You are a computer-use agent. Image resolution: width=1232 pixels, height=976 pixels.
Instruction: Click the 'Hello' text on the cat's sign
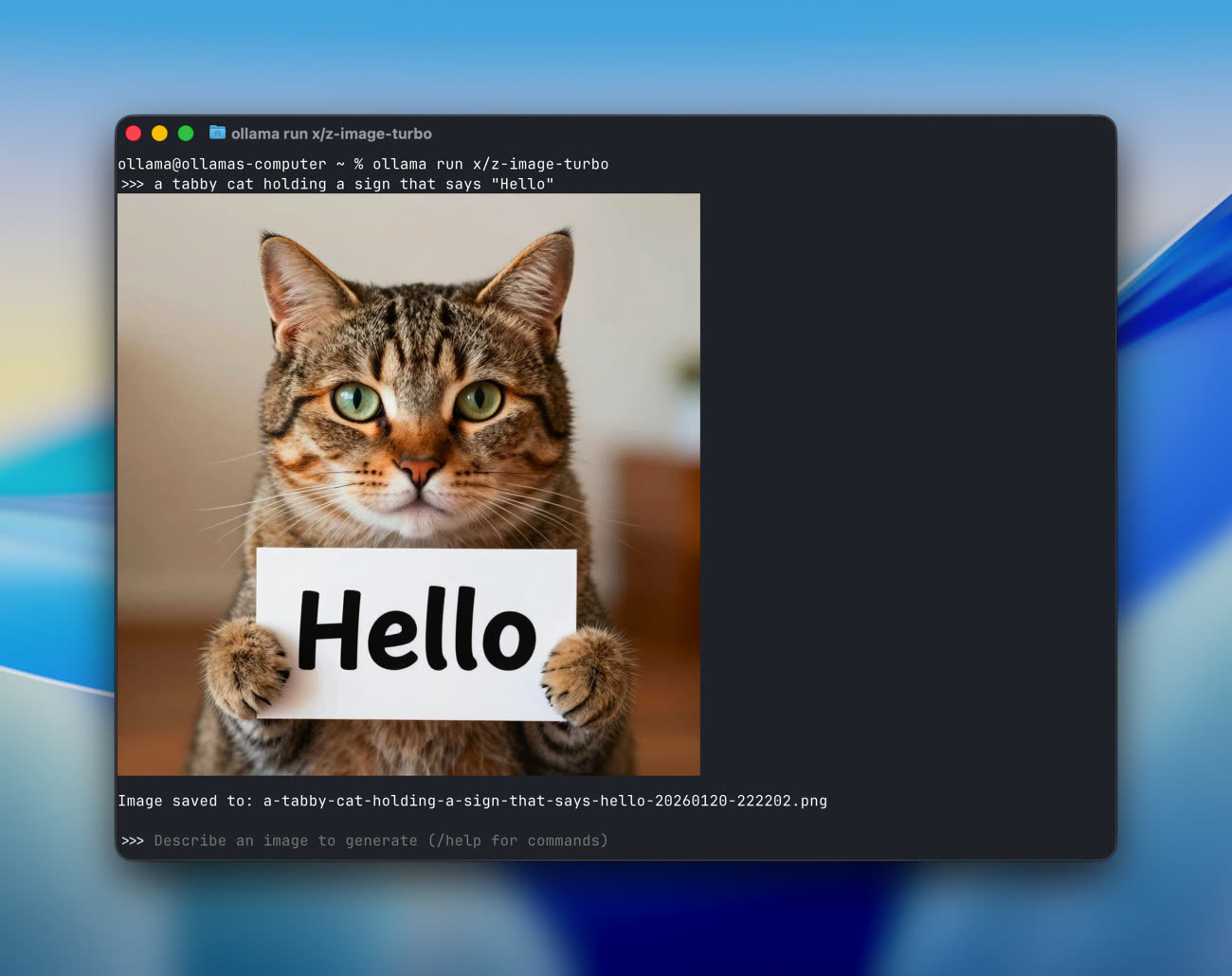pyautogui.click(x=417, y=630)
